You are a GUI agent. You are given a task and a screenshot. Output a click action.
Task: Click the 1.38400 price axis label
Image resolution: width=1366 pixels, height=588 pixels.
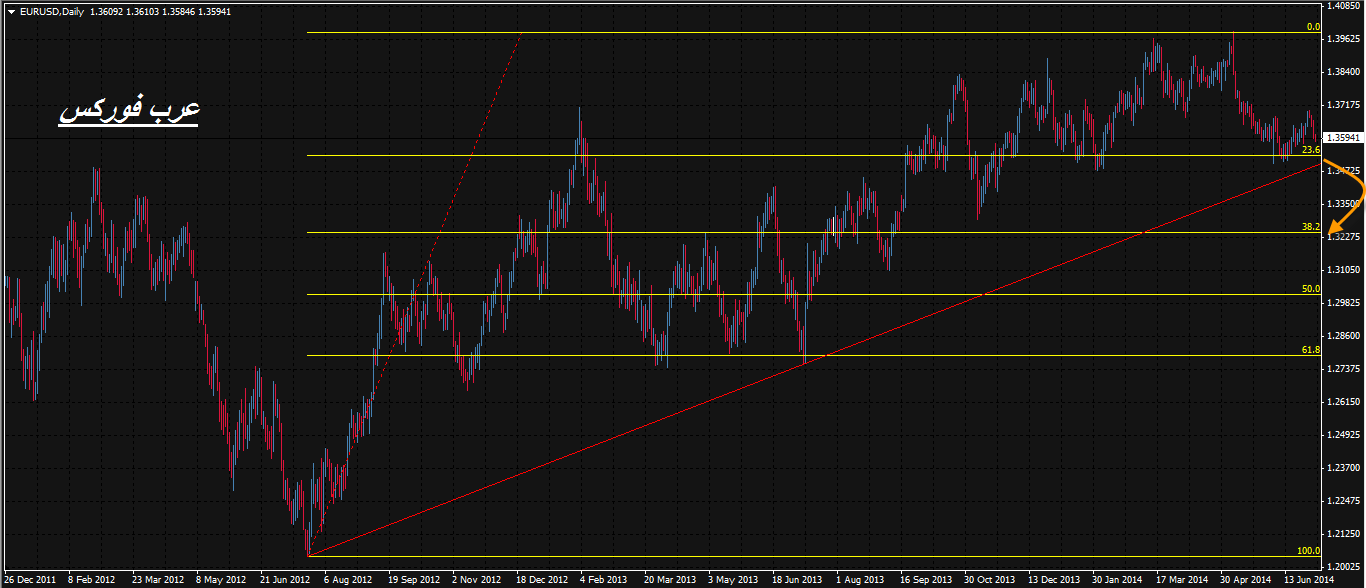1344,72
